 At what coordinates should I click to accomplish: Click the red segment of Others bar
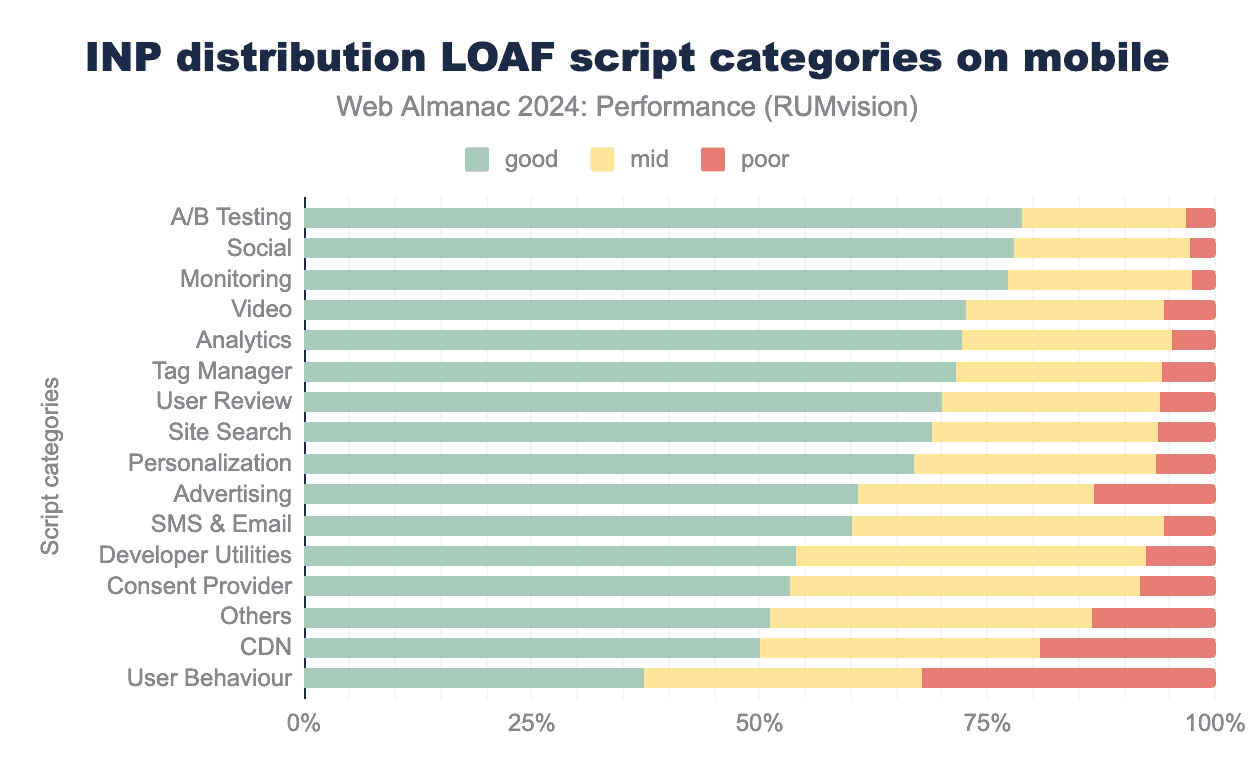pyautogui.click(x=1153, y=617)
